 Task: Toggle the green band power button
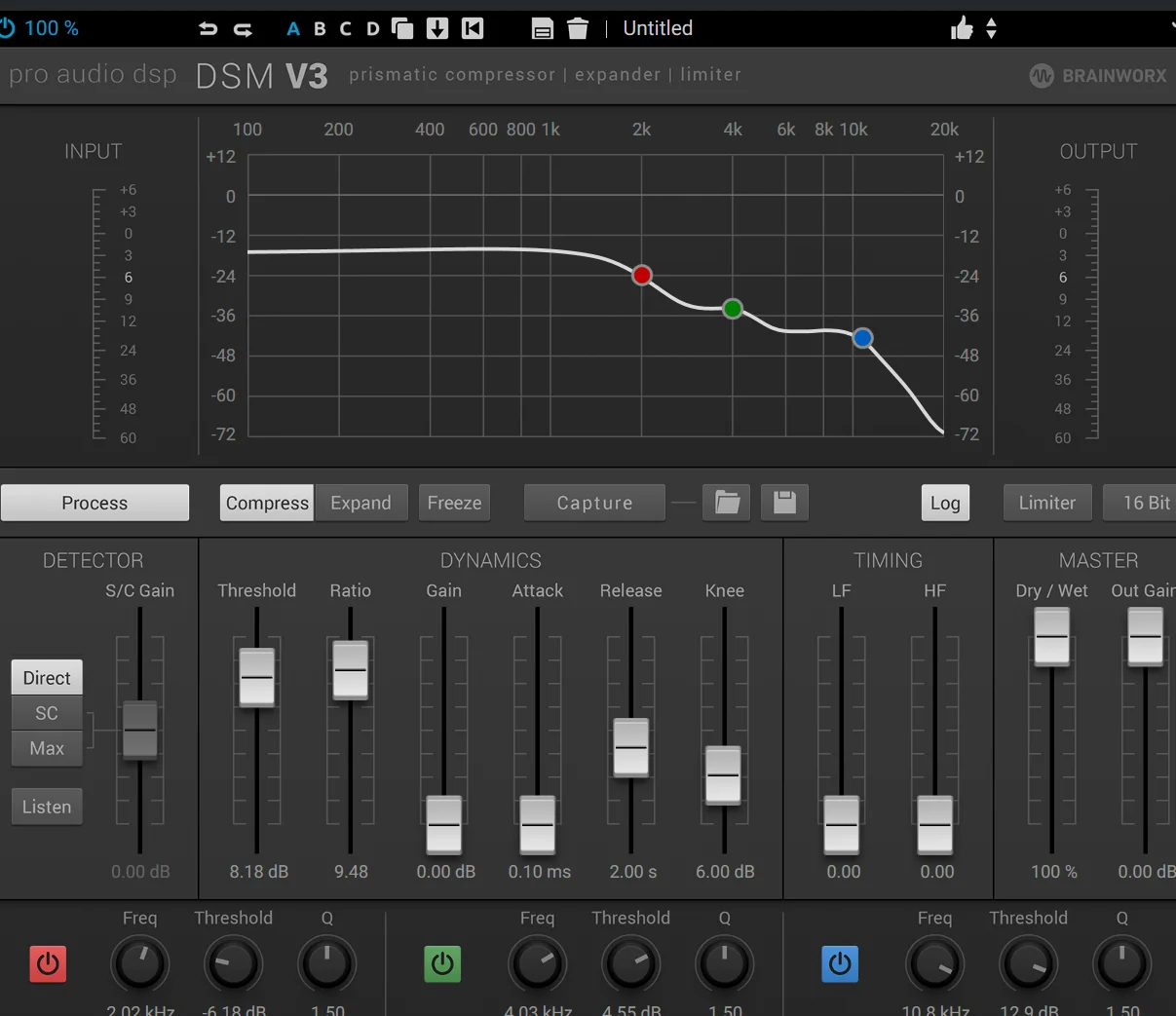point(442,964)
